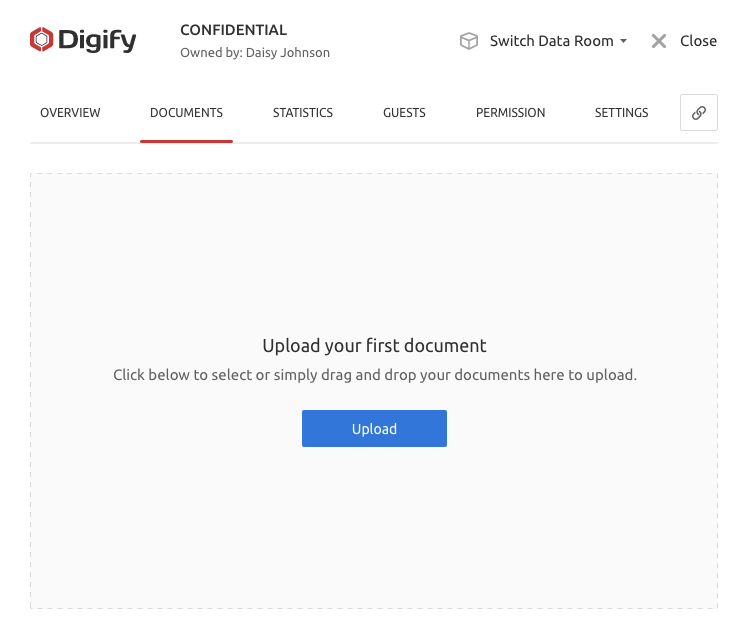
Task: Open the Guests tab
Action: pyautogui.click(x=404, y=113)
